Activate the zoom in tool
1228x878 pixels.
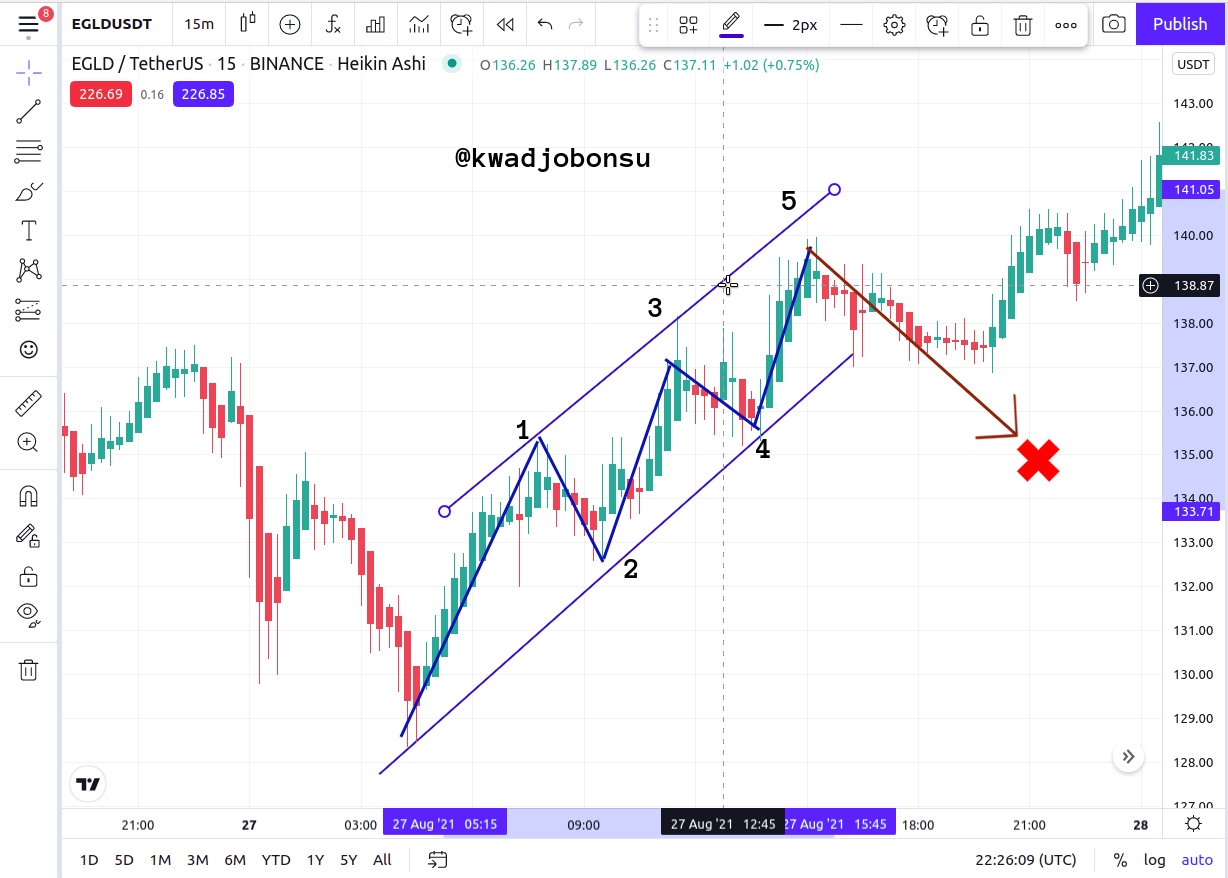29,443
